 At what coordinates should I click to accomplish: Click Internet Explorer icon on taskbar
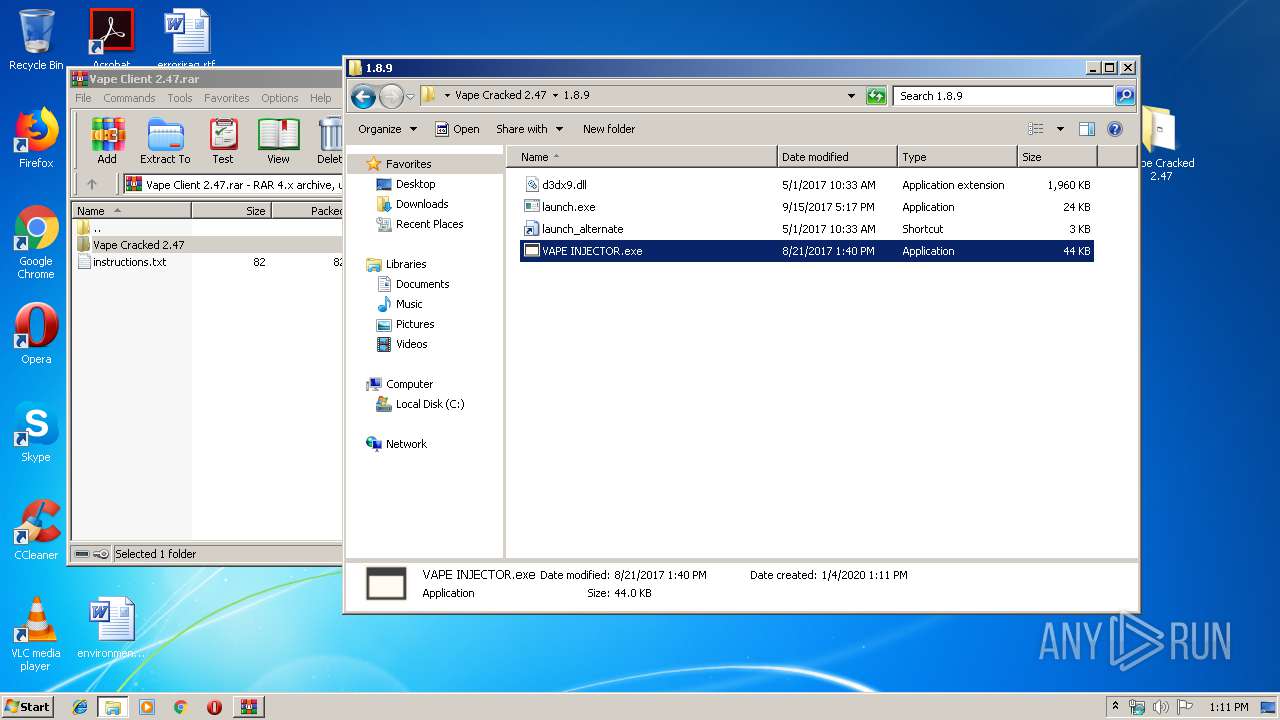(80, 707)
